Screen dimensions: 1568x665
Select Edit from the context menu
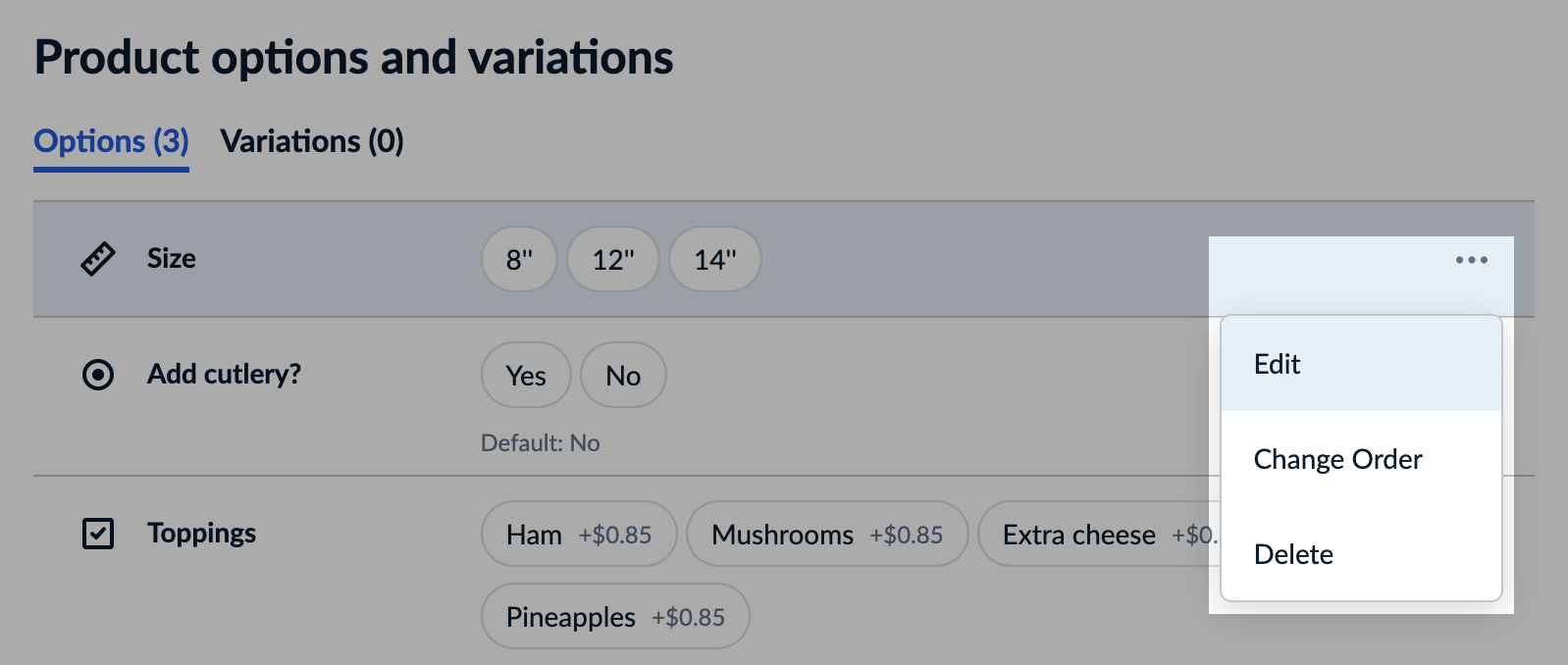coord(1277,364)
